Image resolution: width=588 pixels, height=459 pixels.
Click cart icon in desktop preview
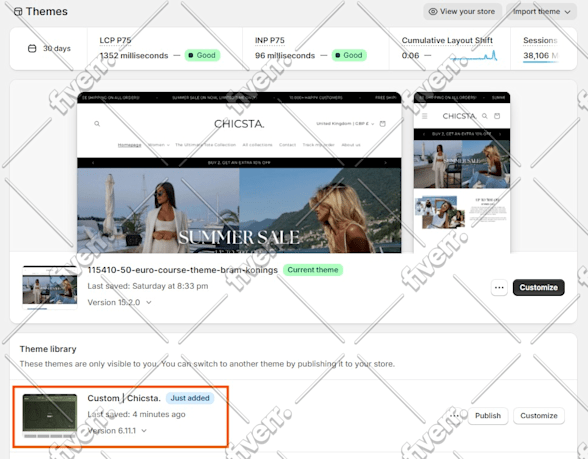point(382,124)
